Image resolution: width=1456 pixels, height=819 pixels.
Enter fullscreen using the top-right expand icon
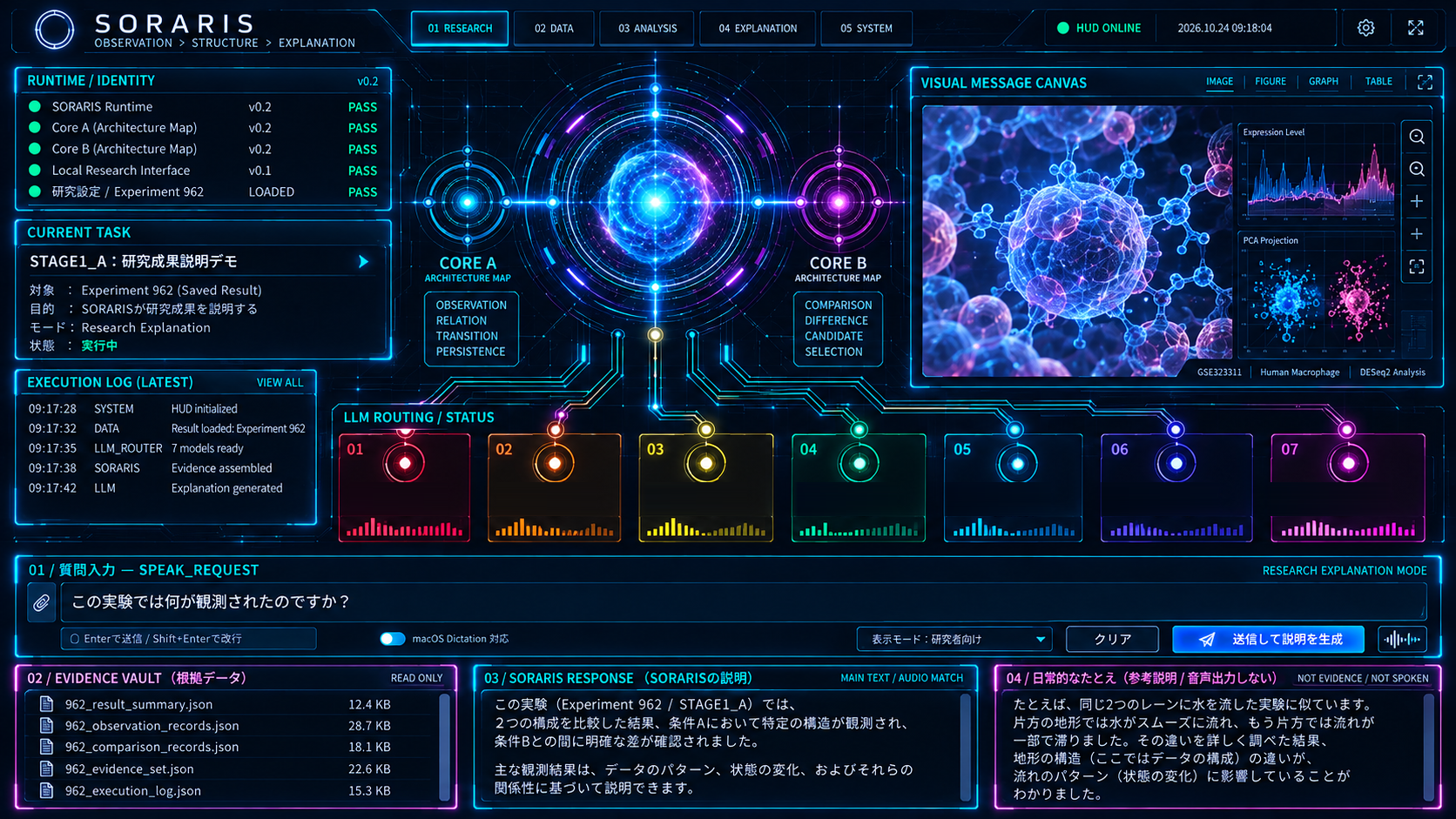click(1416, 28)
